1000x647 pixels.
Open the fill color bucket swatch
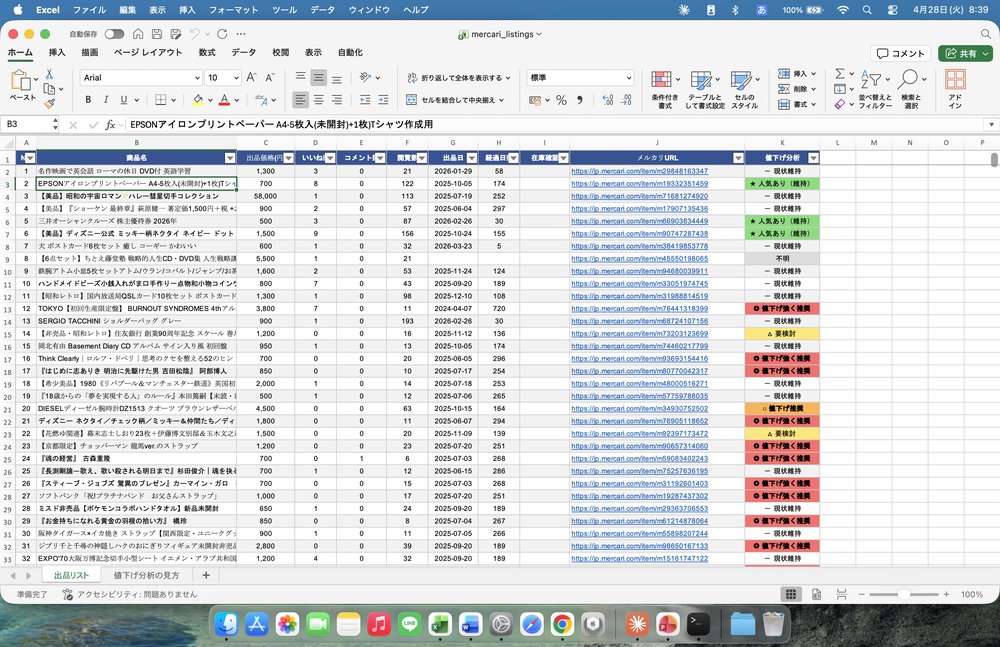198,100
